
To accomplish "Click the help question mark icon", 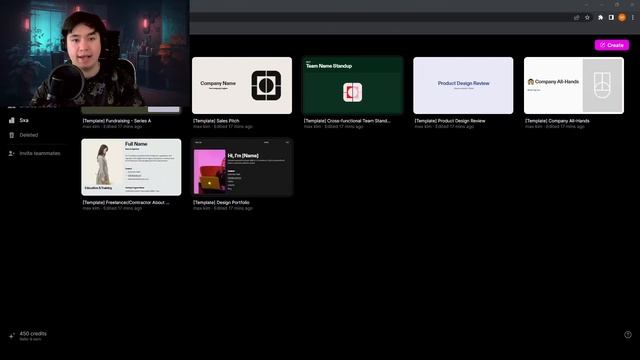I will (628, 335).
